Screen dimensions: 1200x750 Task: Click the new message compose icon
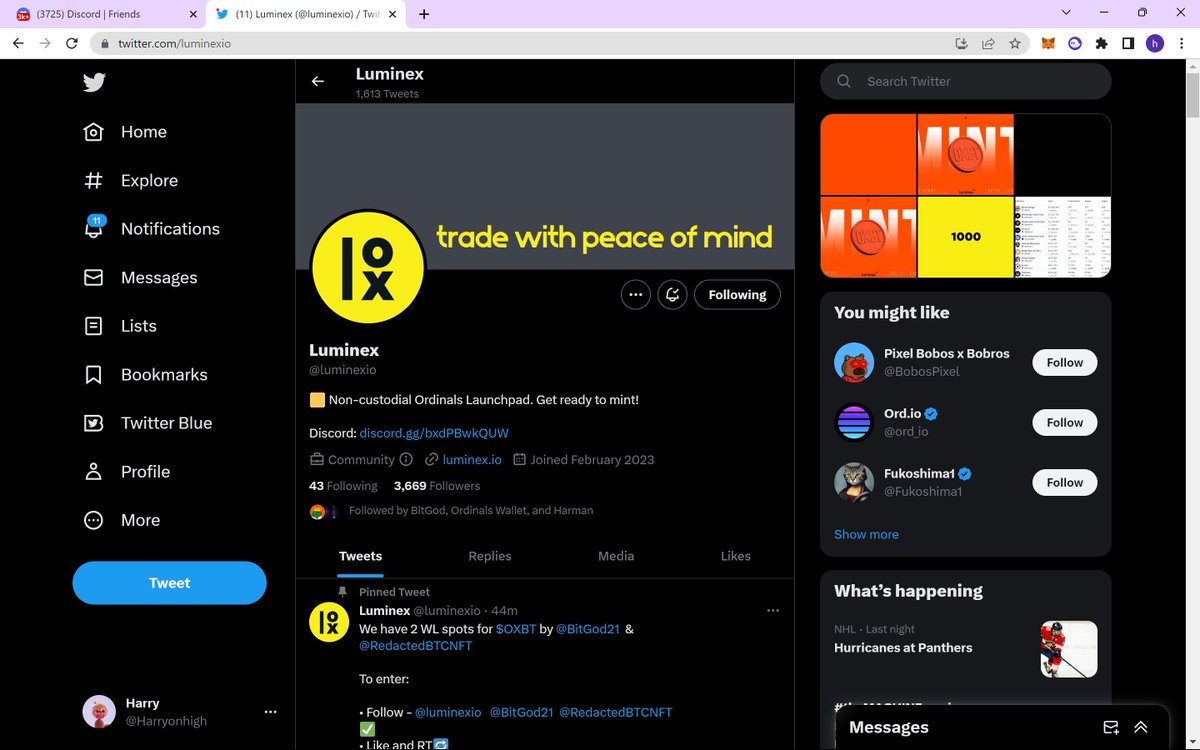click(x=1111, y=727)
